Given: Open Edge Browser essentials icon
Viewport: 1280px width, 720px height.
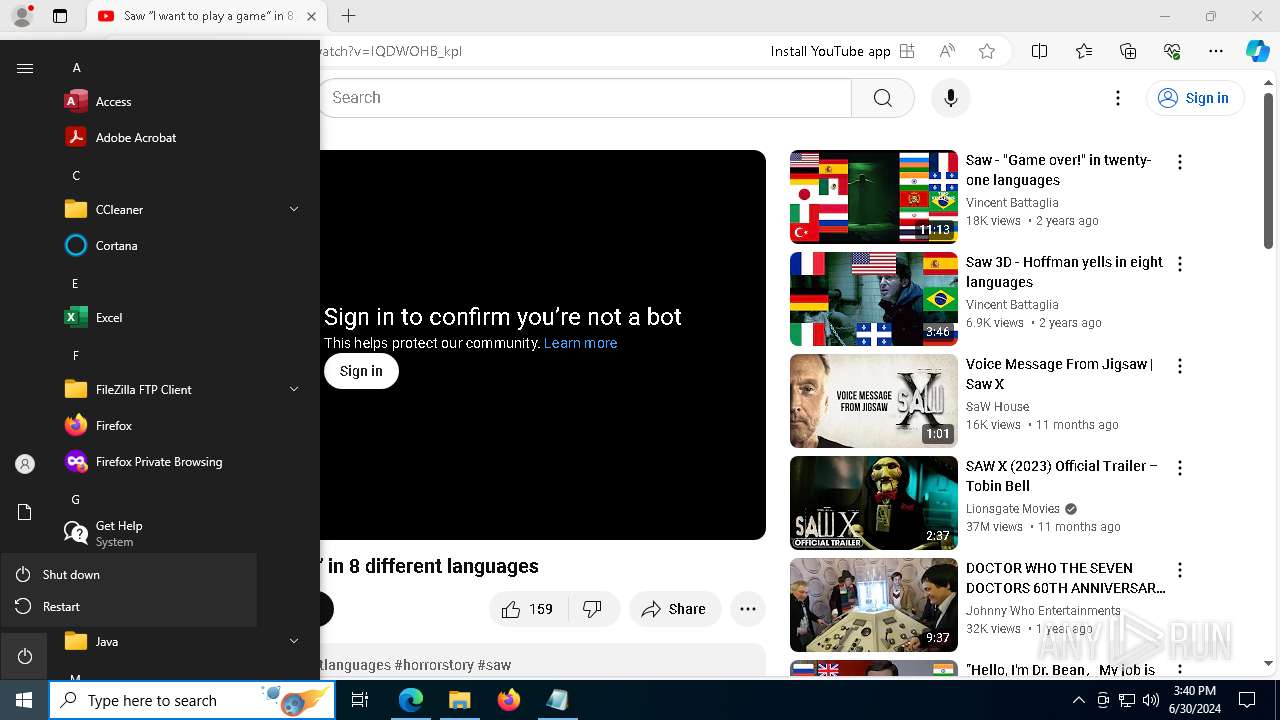Looking at the screenshot, I should 1172,51.
